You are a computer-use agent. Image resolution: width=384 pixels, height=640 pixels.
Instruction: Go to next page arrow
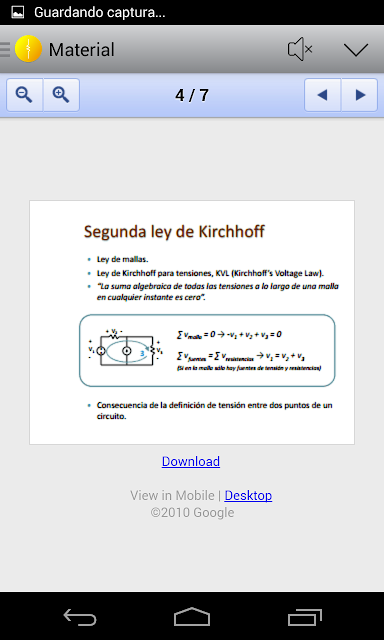[360, 95]
